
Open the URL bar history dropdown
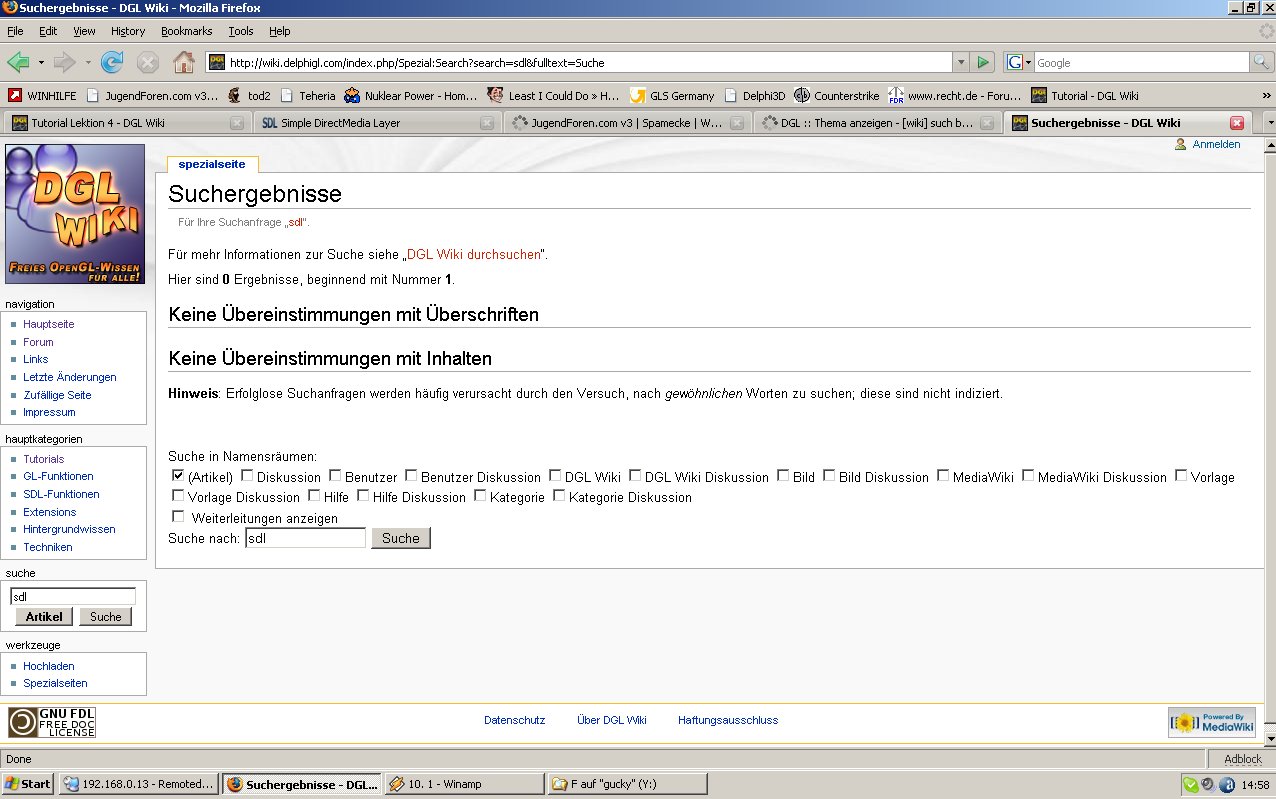tap(961, 63)
